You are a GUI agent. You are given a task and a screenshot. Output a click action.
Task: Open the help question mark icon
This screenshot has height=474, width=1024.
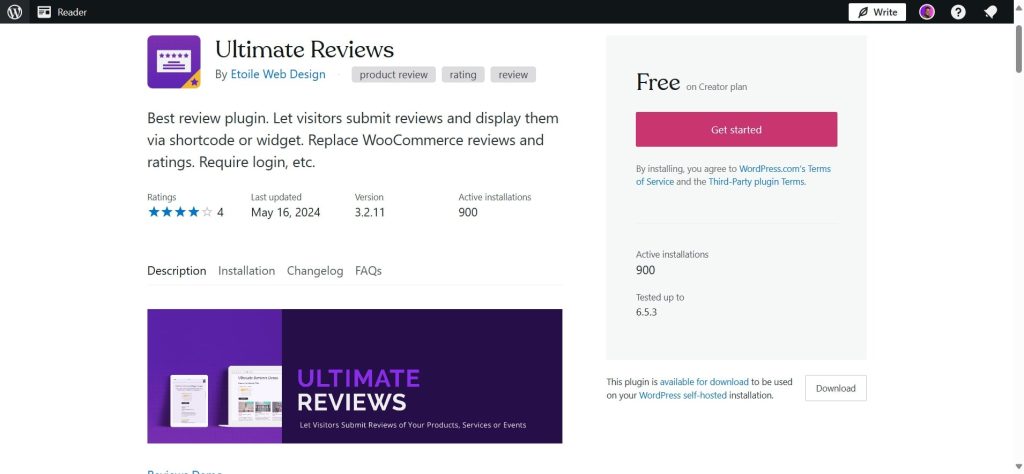958,12
